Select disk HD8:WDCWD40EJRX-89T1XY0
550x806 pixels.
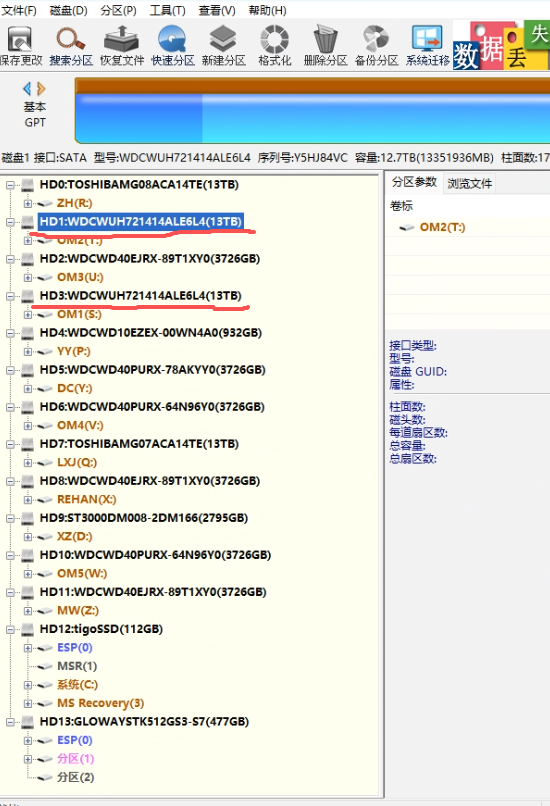click(x=150, y=481)
